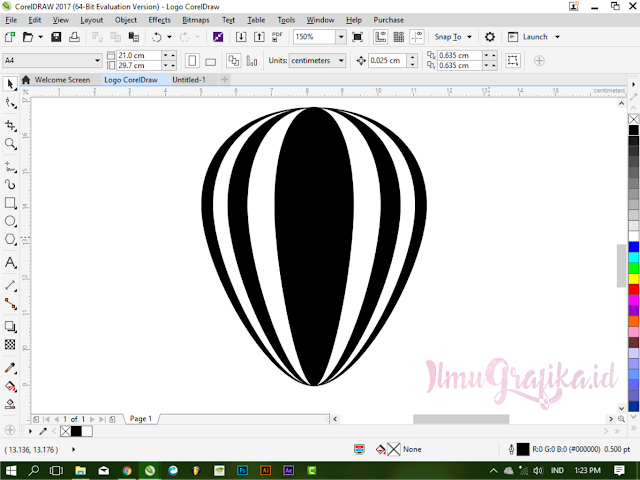Expand the status bar coordinates arrow
This screenshot has width=640, height=480.
[73, 449]
